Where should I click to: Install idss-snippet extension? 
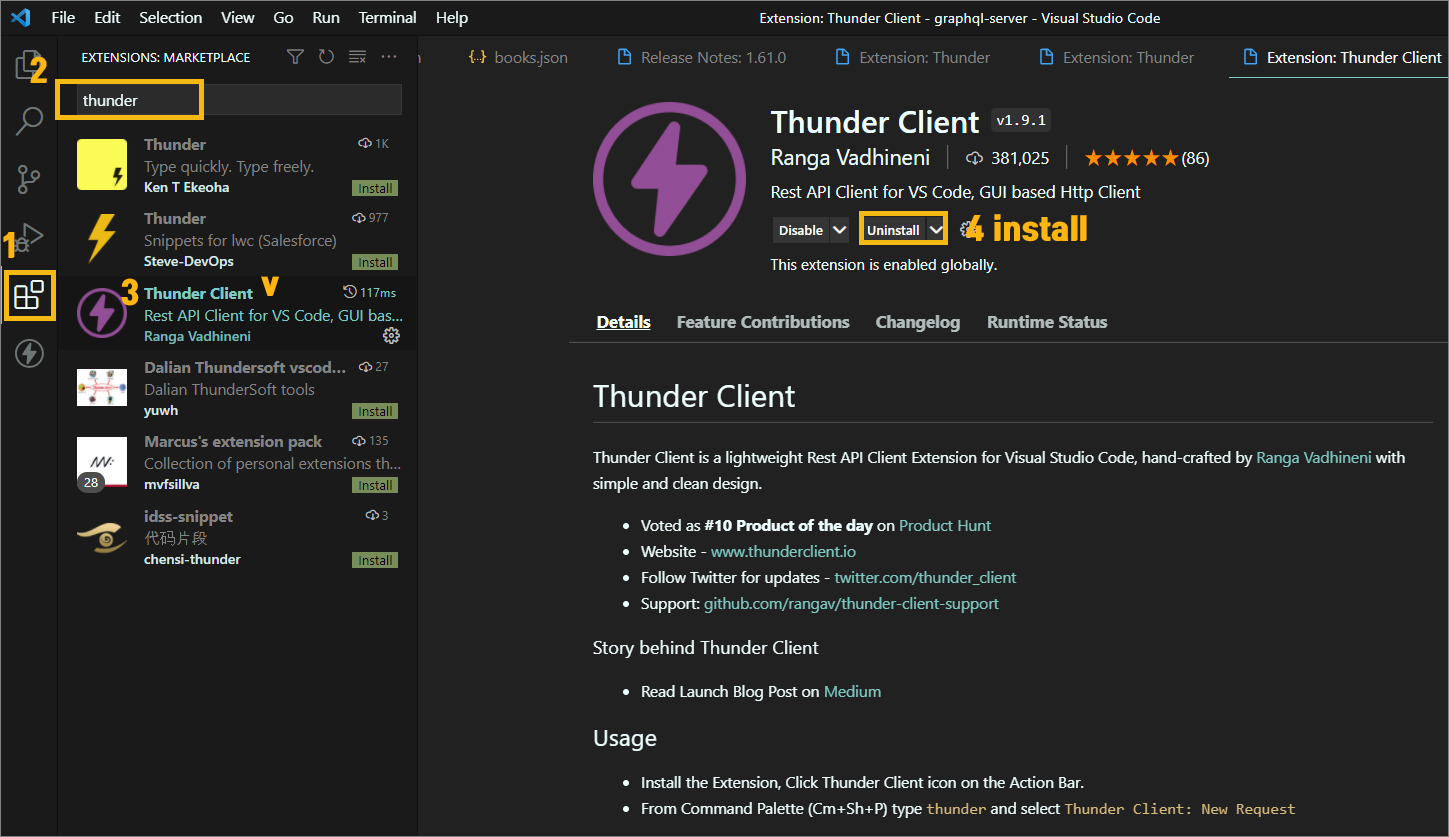click(x=375, y=560)
